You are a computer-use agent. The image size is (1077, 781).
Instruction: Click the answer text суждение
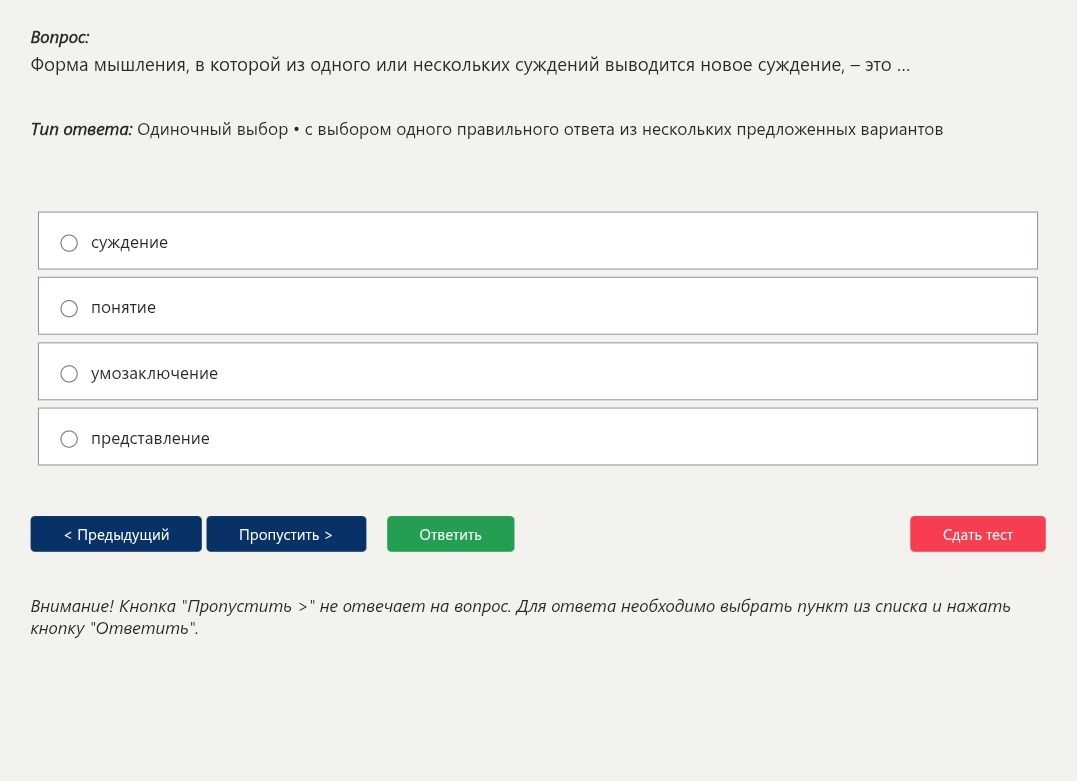[129, 242]
